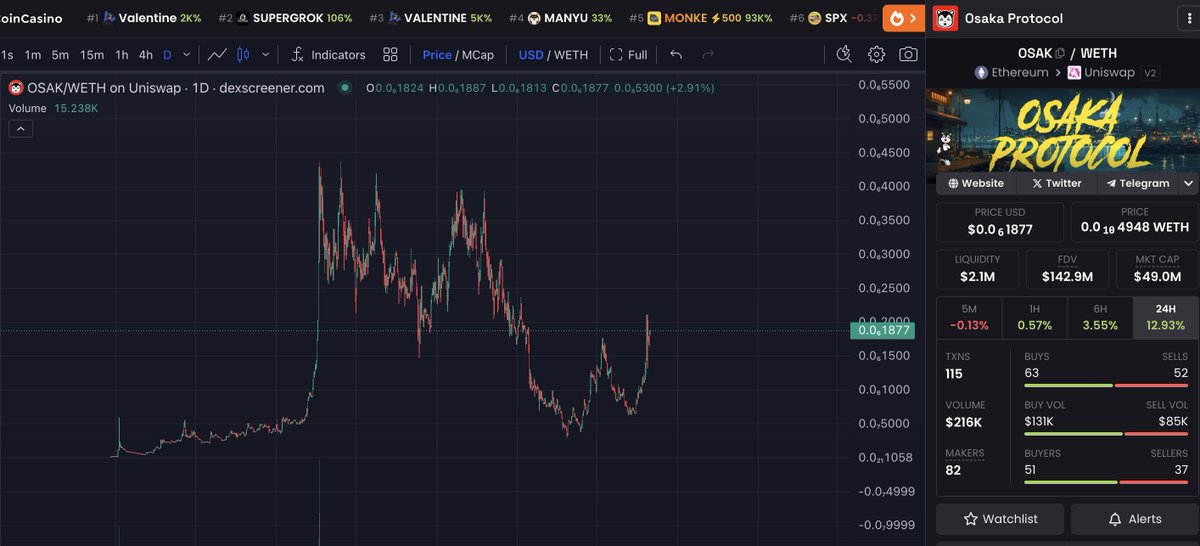1200x546 pixels.
Task: Undo the last chart action
Action: click(676, 55)
